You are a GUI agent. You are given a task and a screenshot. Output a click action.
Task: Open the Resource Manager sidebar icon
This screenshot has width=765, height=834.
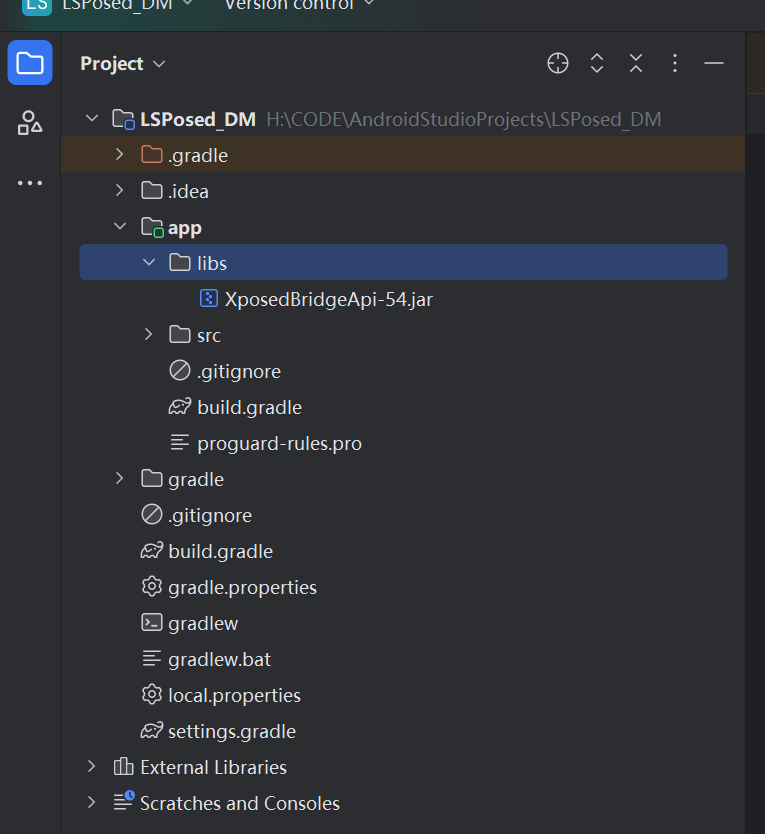point(30,123)
